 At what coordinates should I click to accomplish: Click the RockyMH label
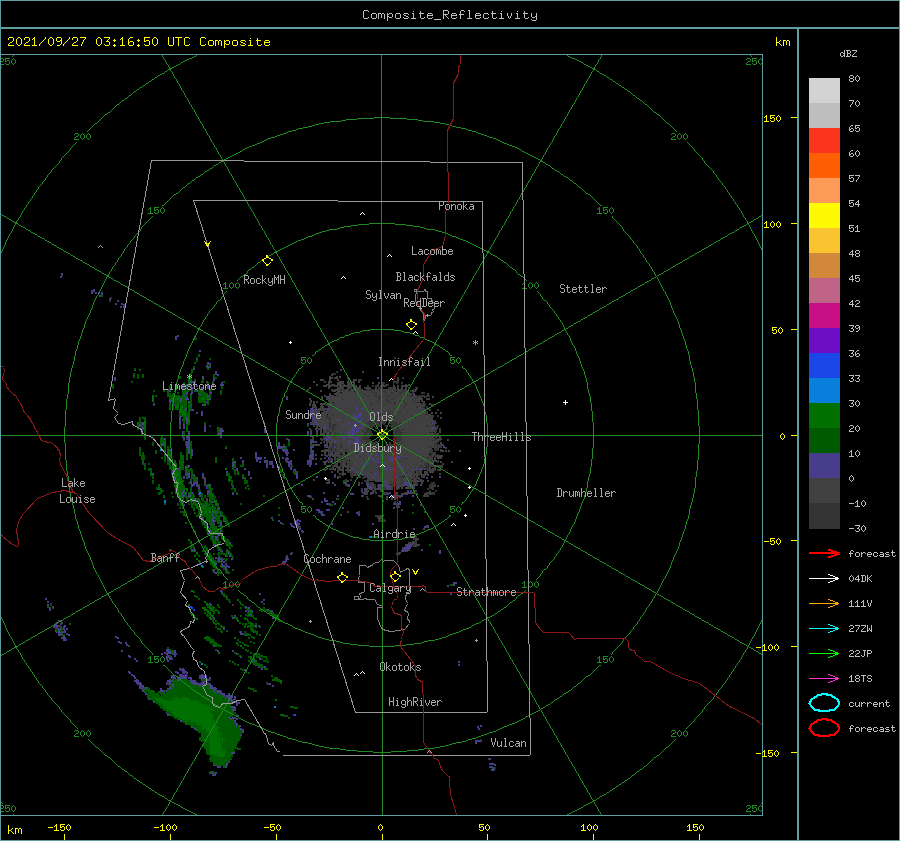(x=264, y=280)
